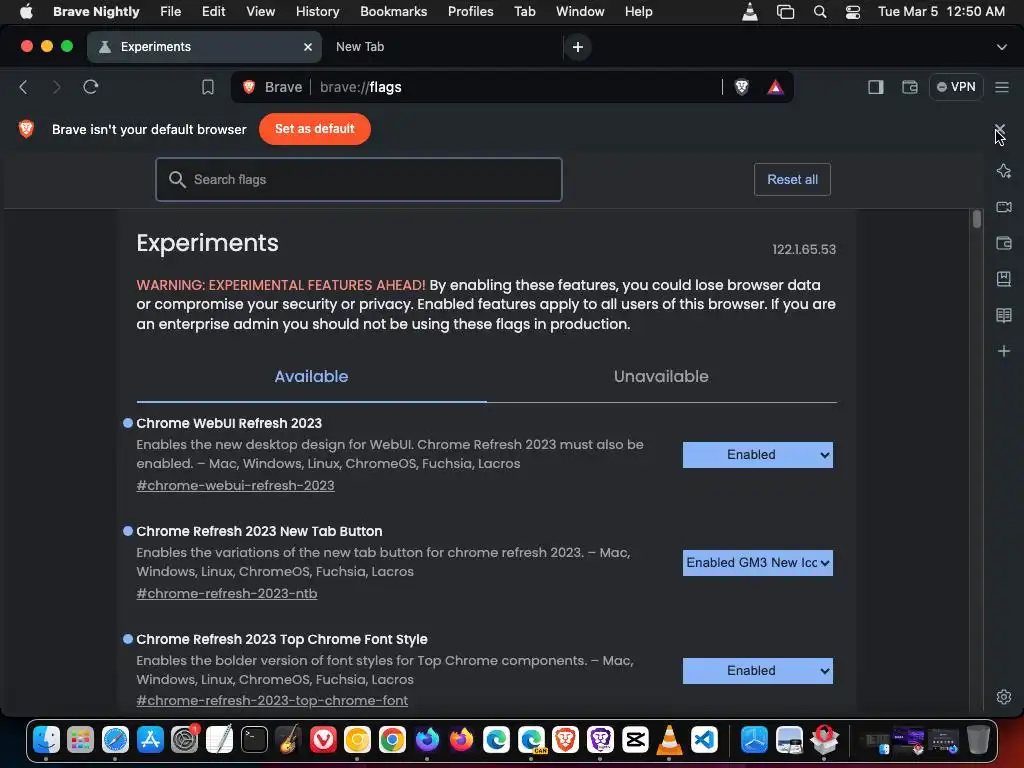Viewport: 1024px width, 768px height.
Task: Open the File menu
Action: (170, 11)
